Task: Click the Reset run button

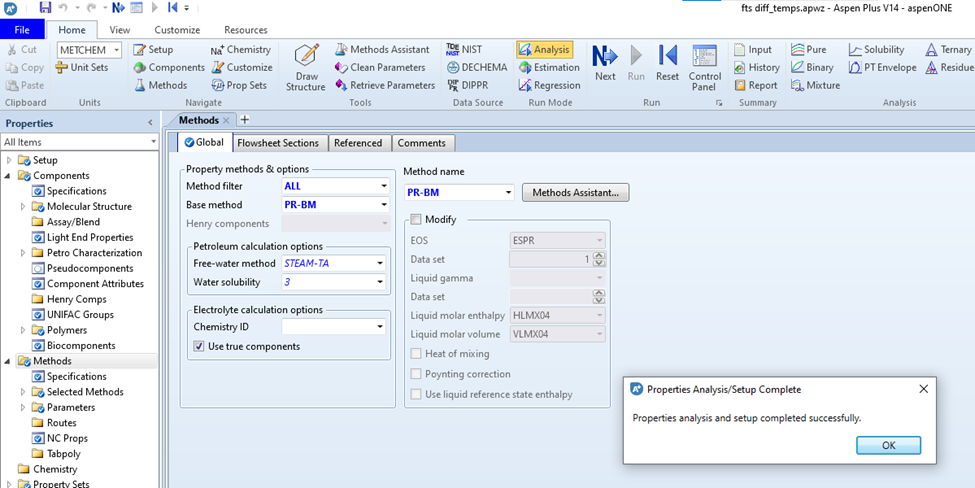Action: click(667, 63)
